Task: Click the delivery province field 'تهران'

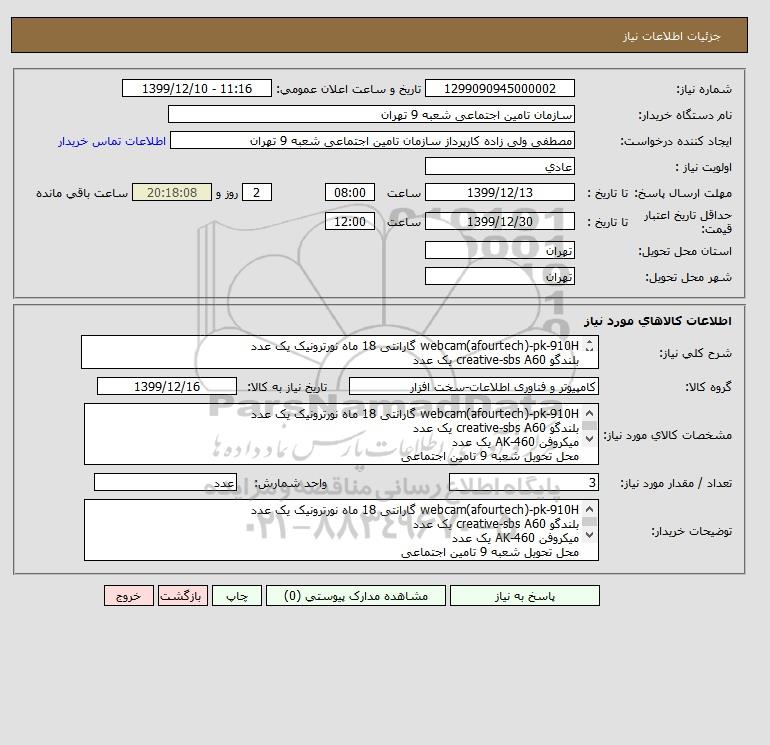Action: [x=499, y=250]
